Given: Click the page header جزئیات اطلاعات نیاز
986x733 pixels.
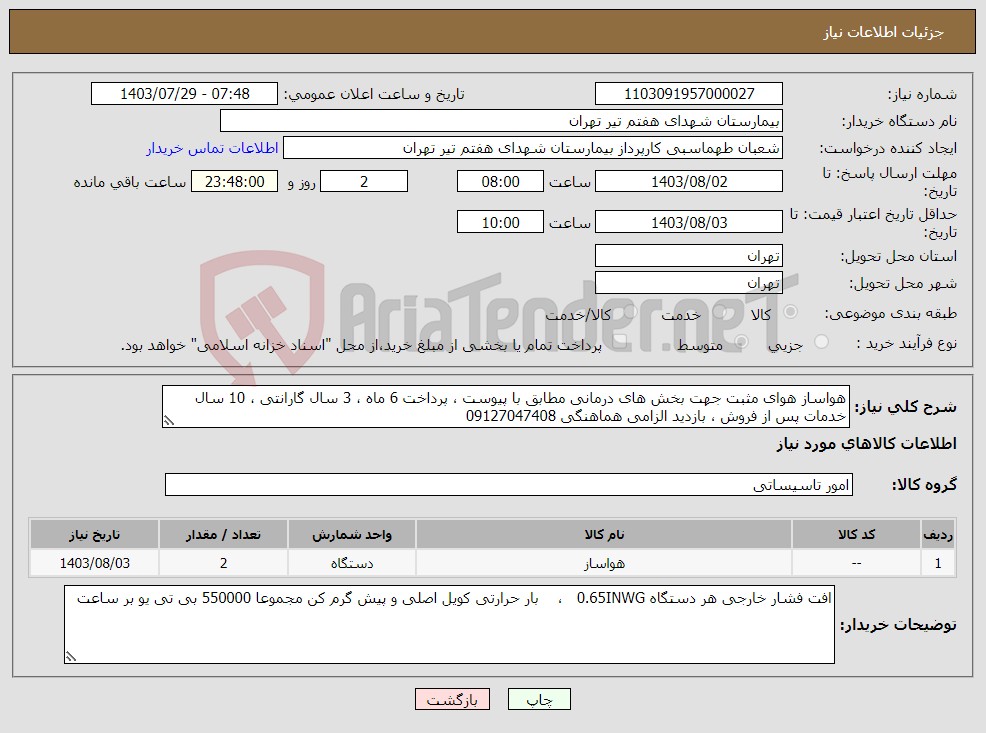Looking at the screenshot, I should (x=884, y=32).
